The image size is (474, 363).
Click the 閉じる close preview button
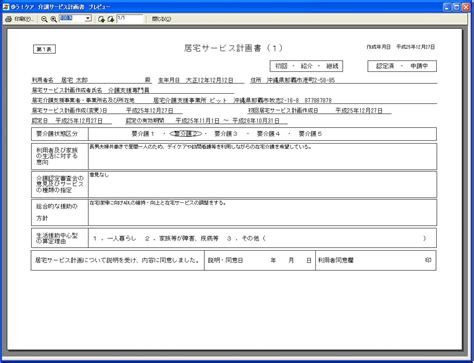161,19
